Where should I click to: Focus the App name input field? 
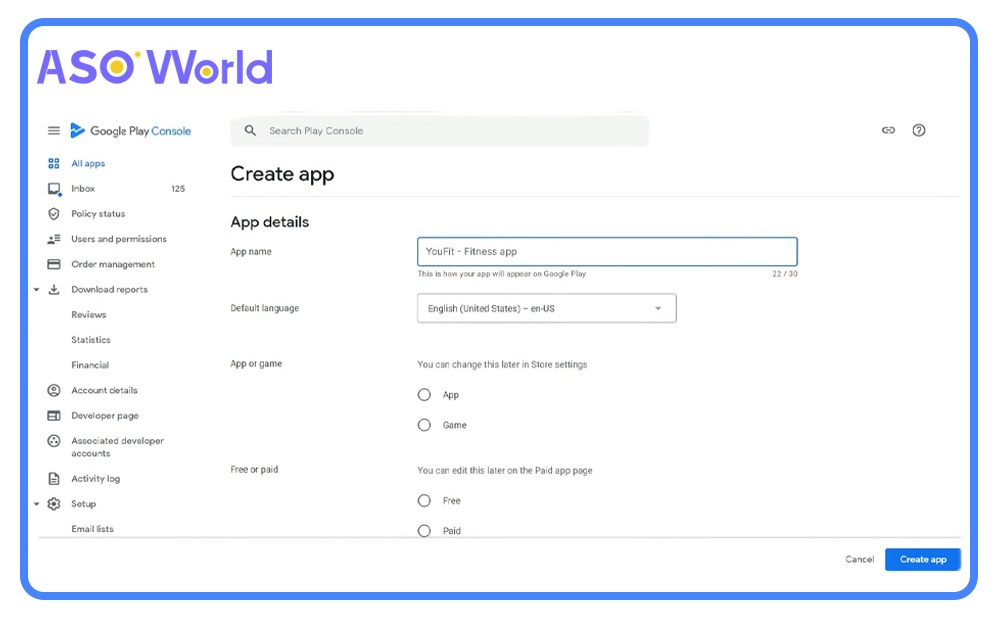click(607, 251)
